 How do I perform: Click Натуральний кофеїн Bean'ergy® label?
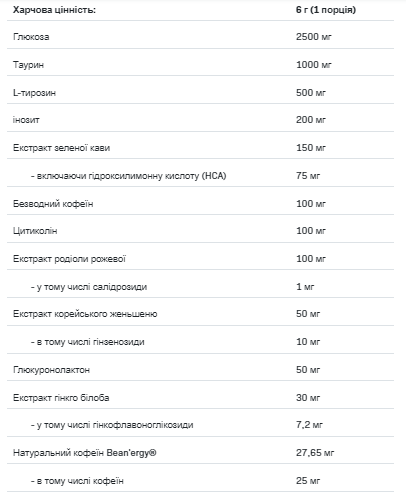tap(85, 453)
